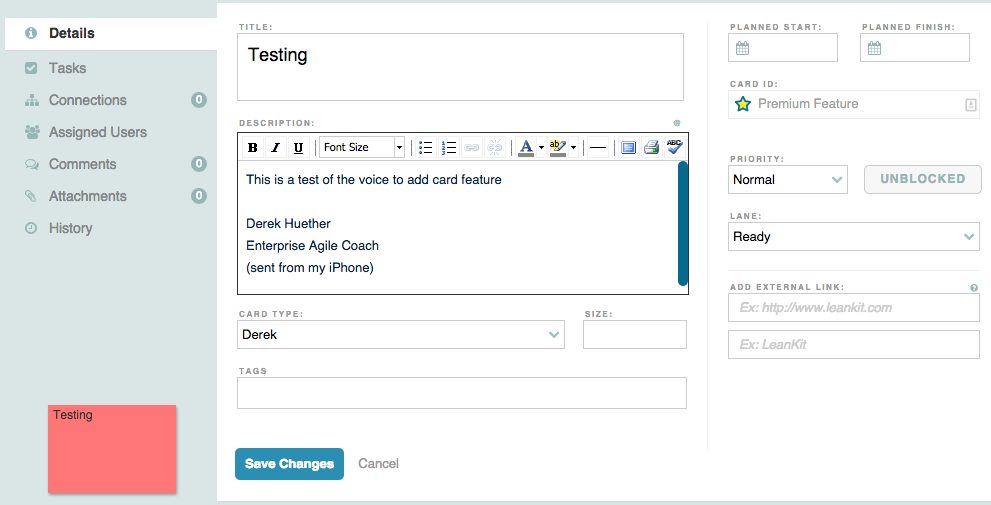991x505 pixels.
Task: Insert horizontal rule line
Action: (597, 147)
